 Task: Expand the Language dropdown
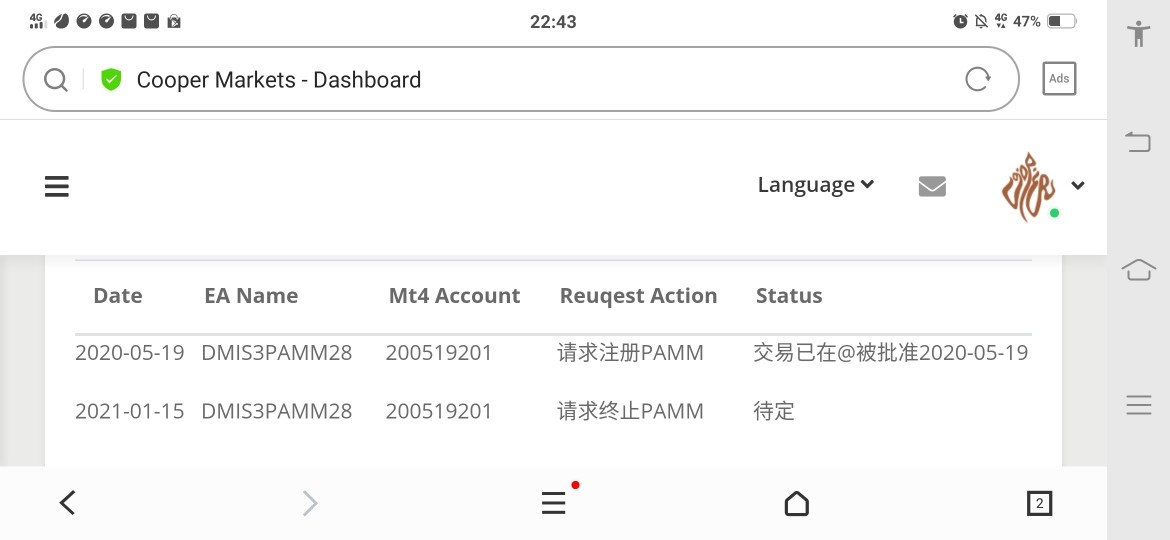coord(816,185)
